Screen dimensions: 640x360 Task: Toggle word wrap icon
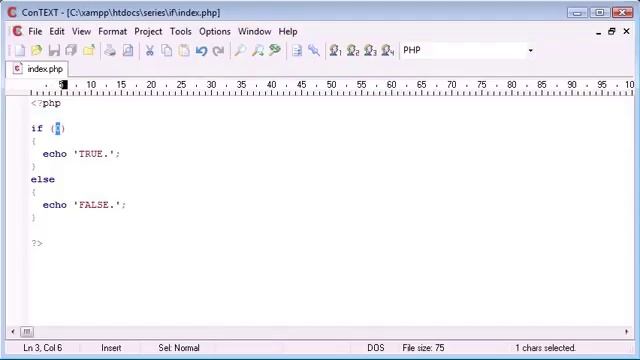297,51
